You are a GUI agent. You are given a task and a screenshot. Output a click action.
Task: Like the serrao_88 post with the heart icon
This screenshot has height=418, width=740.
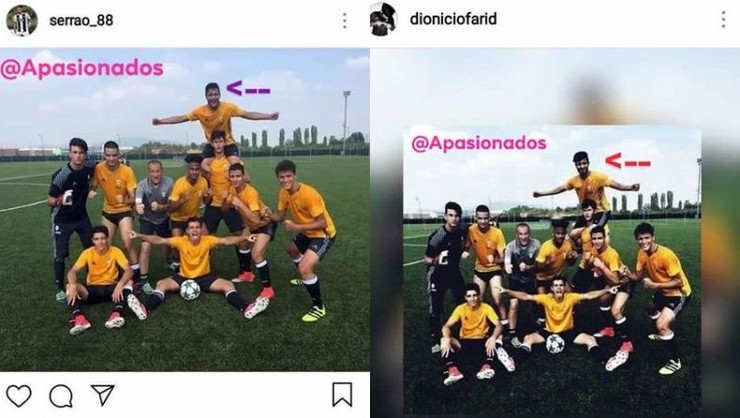(19, 396)
